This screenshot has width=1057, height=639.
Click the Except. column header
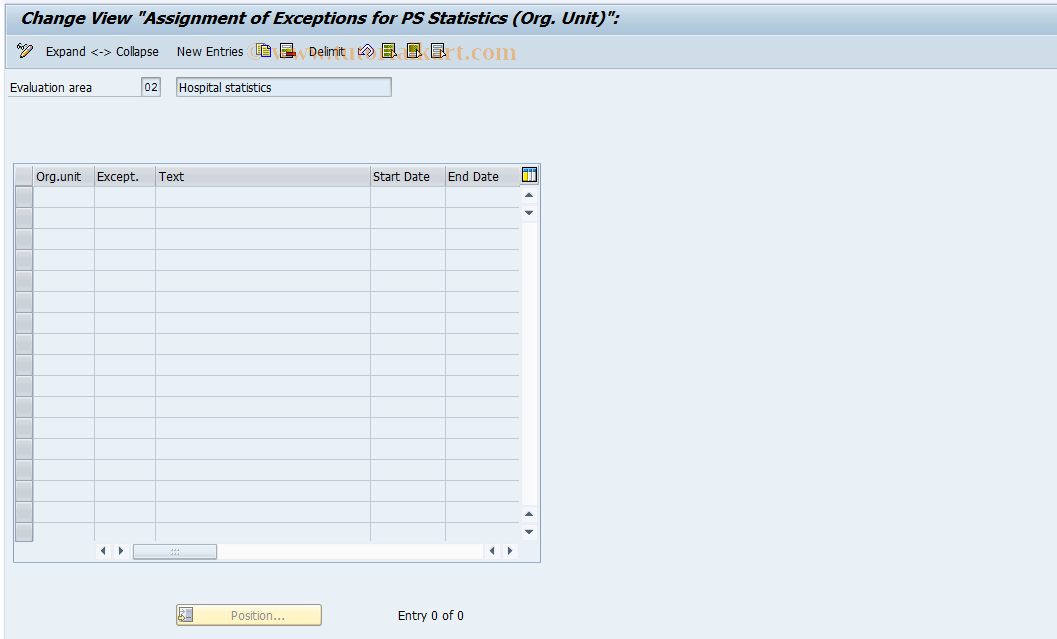(125, 177)
